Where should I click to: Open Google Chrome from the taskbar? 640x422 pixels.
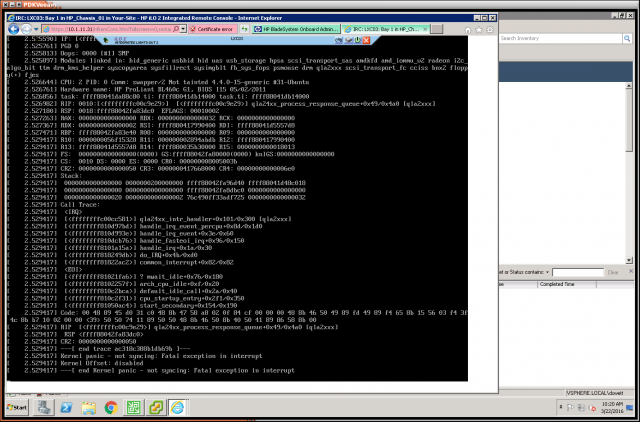tap(109, 408)
